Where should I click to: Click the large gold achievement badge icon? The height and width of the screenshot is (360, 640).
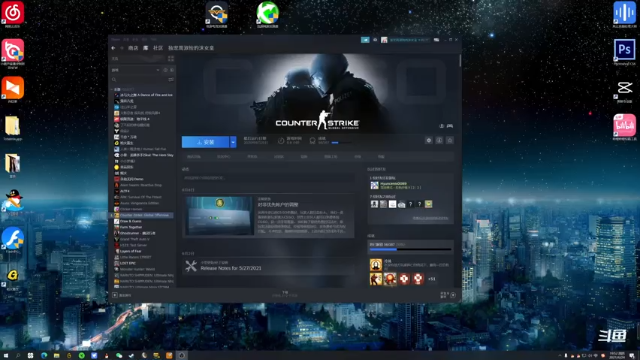pos(376,265)
